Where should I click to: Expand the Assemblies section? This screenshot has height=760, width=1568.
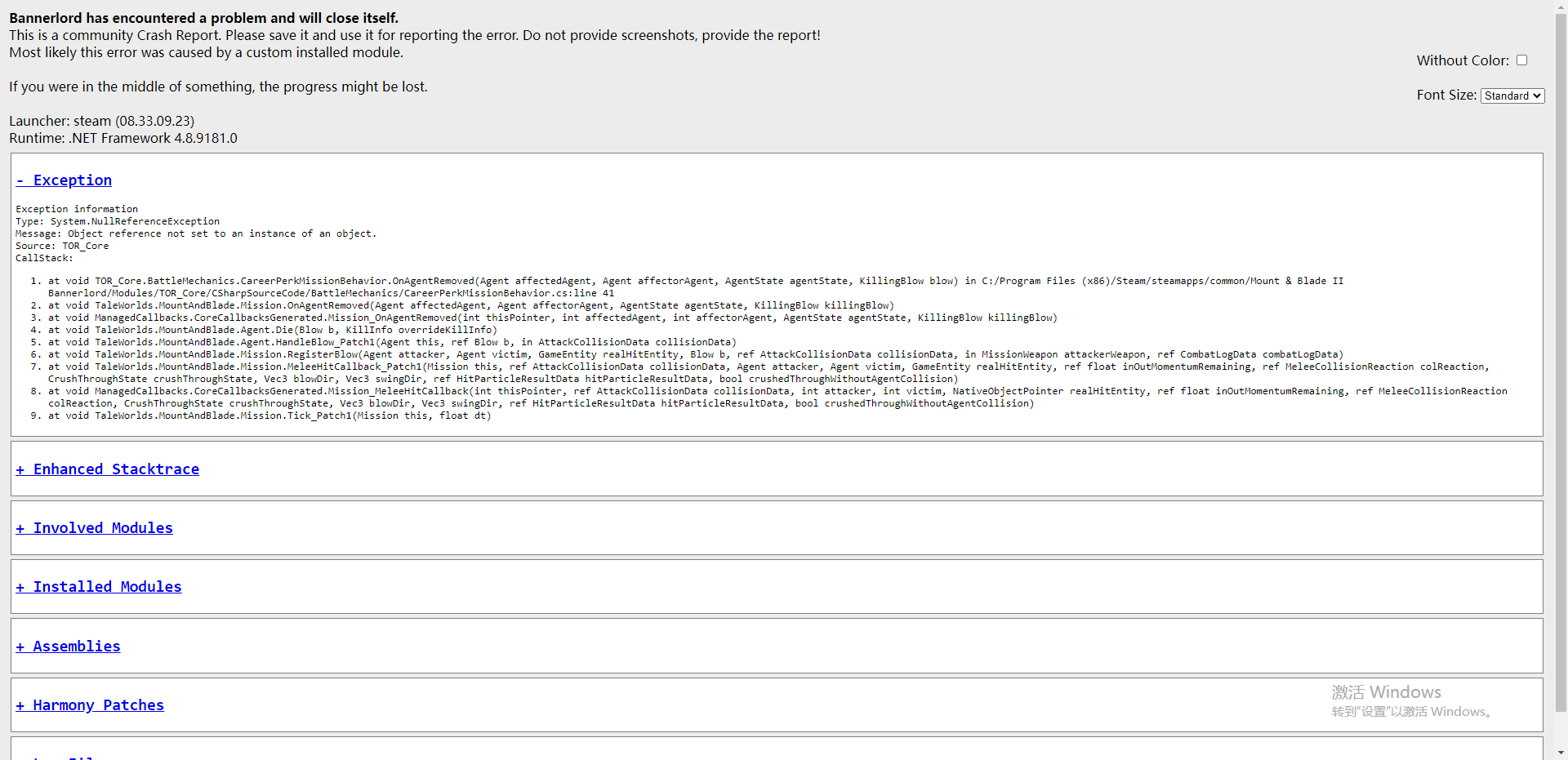[x=69, y=647]
